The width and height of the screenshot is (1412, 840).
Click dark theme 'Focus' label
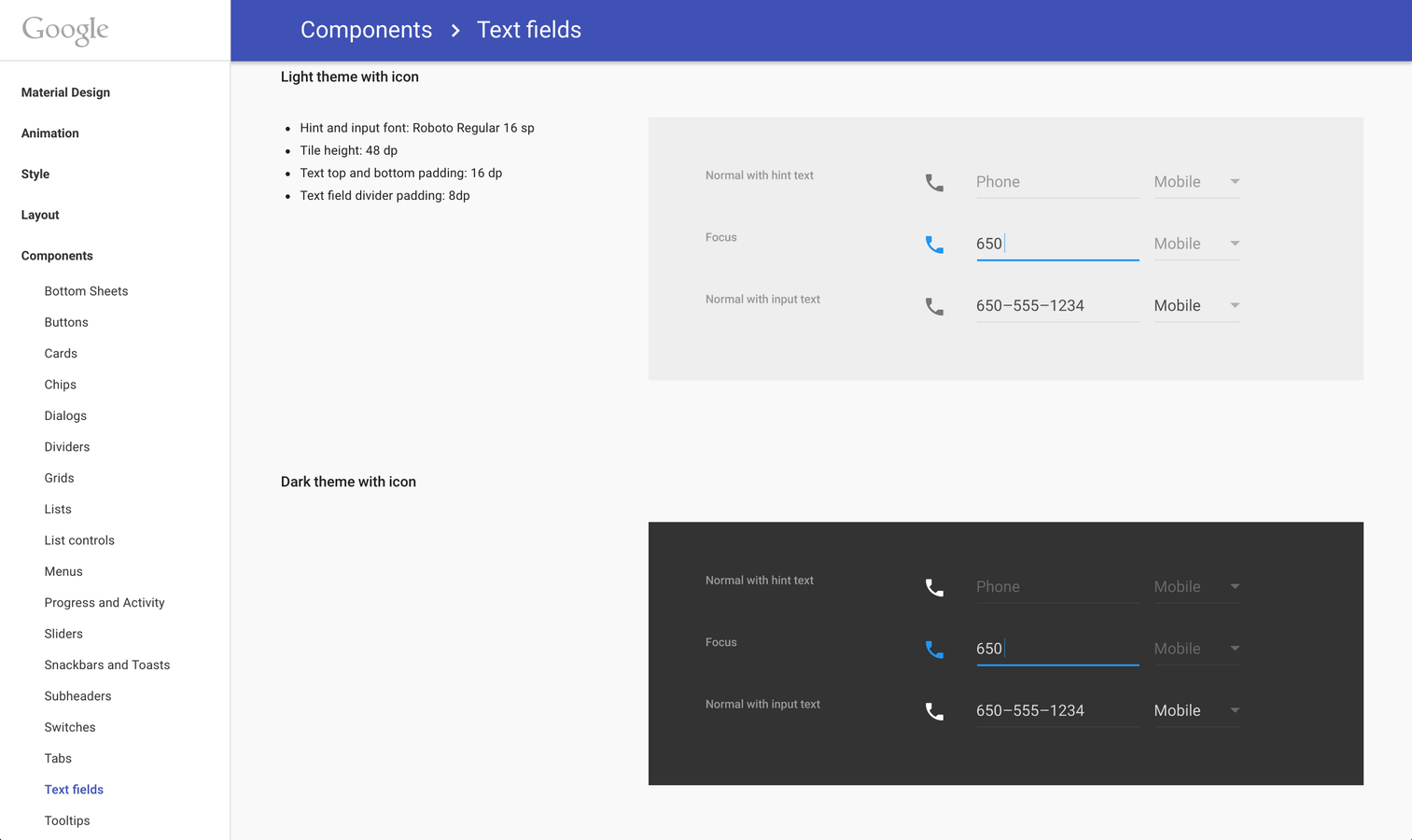click(x=721, y=642)
